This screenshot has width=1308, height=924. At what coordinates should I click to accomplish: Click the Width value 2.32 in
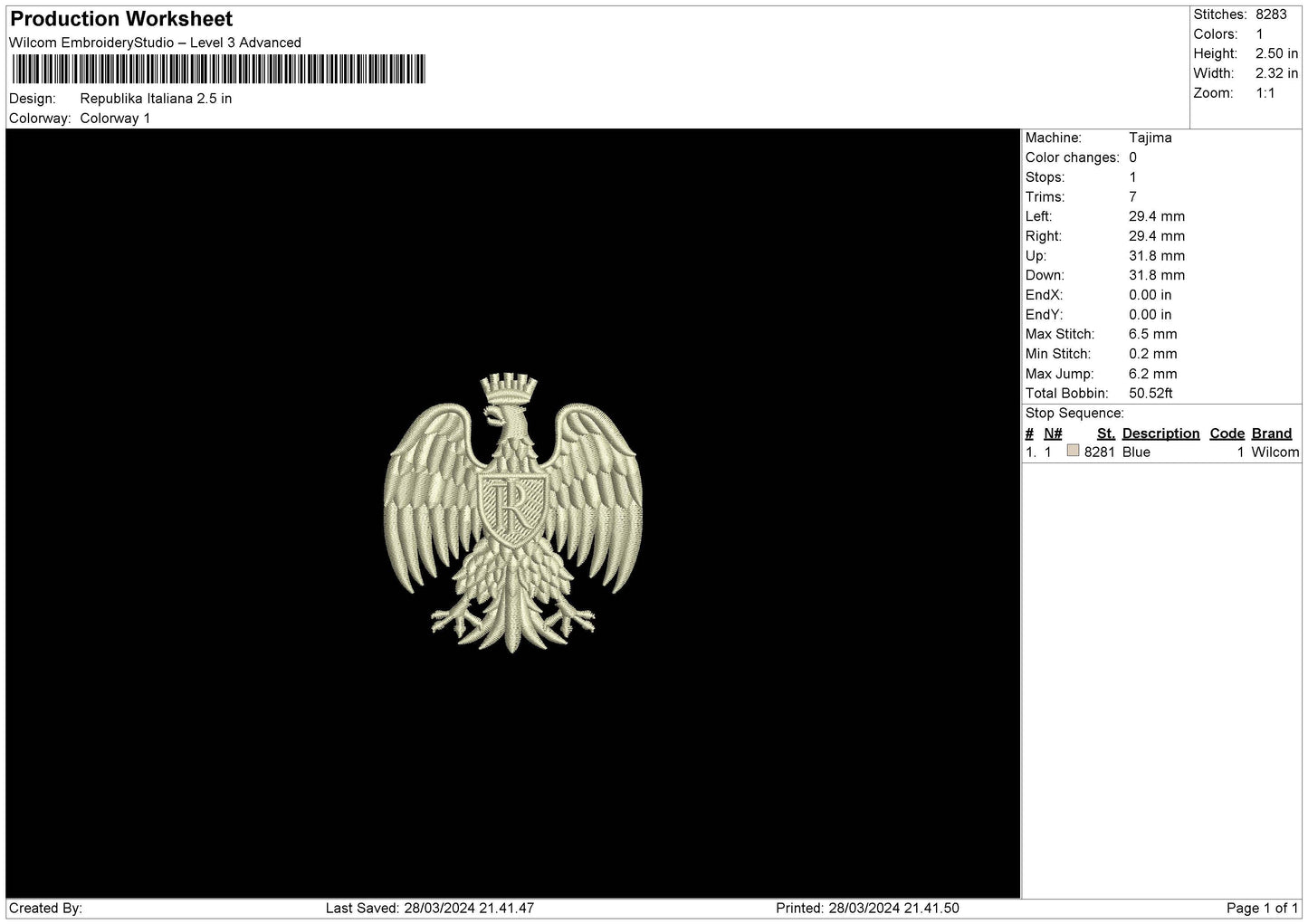pos(1276,73)
